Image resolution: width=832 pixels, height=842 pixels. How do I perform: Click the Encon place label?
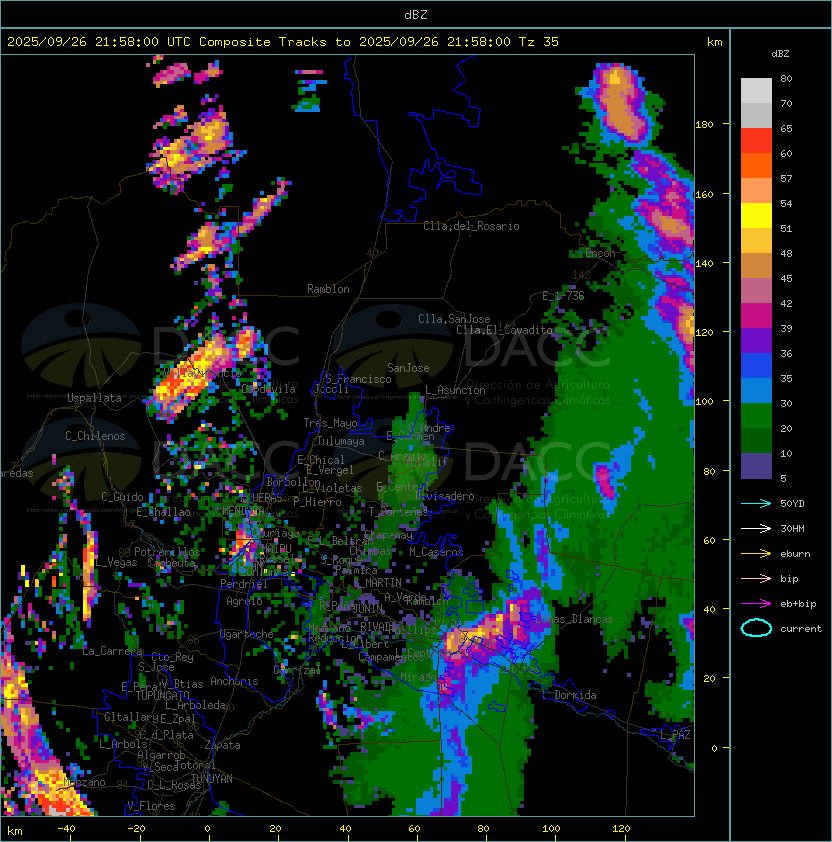pyautogui.click(x=600, y=253)
